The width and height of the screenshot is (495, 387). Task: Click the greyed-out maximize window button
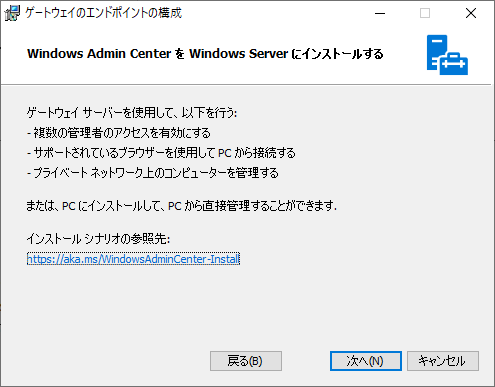click(425, 13)
